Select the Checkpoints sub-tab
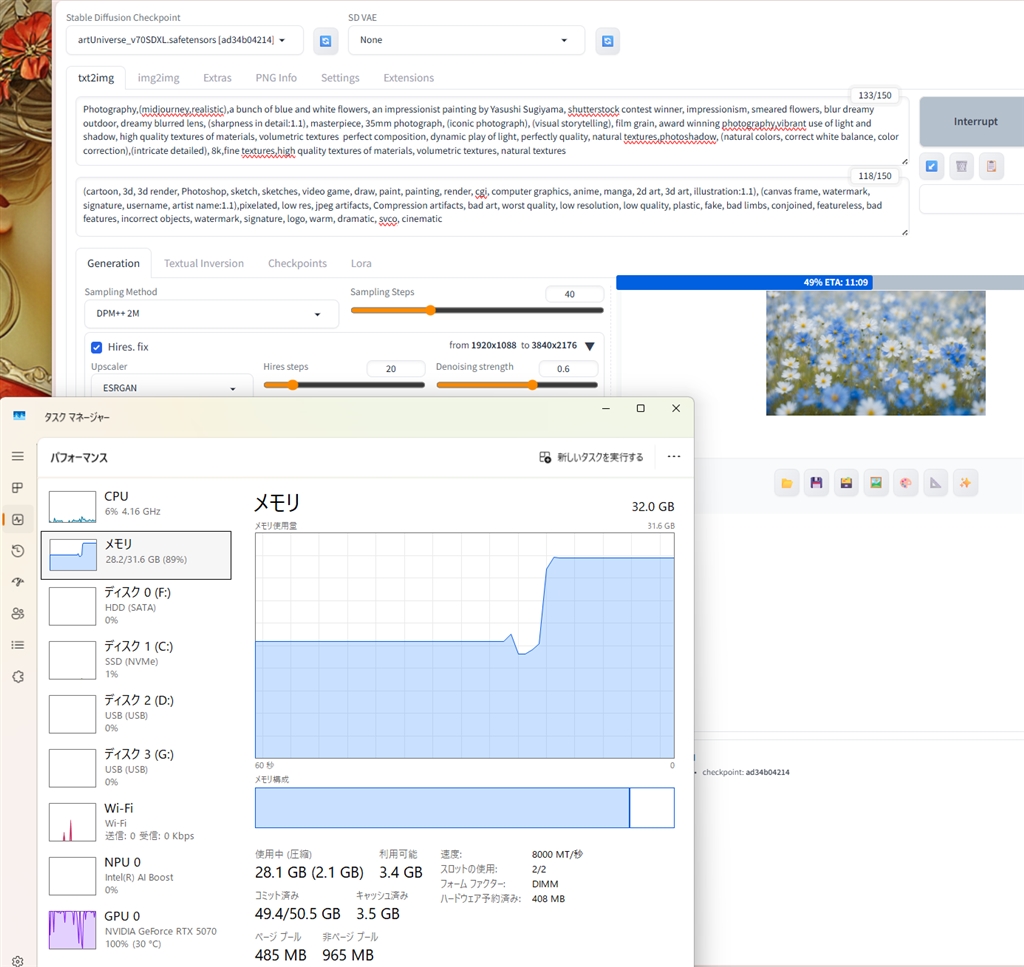This screenshot has width=1024, height=967. tap(297, 263)
